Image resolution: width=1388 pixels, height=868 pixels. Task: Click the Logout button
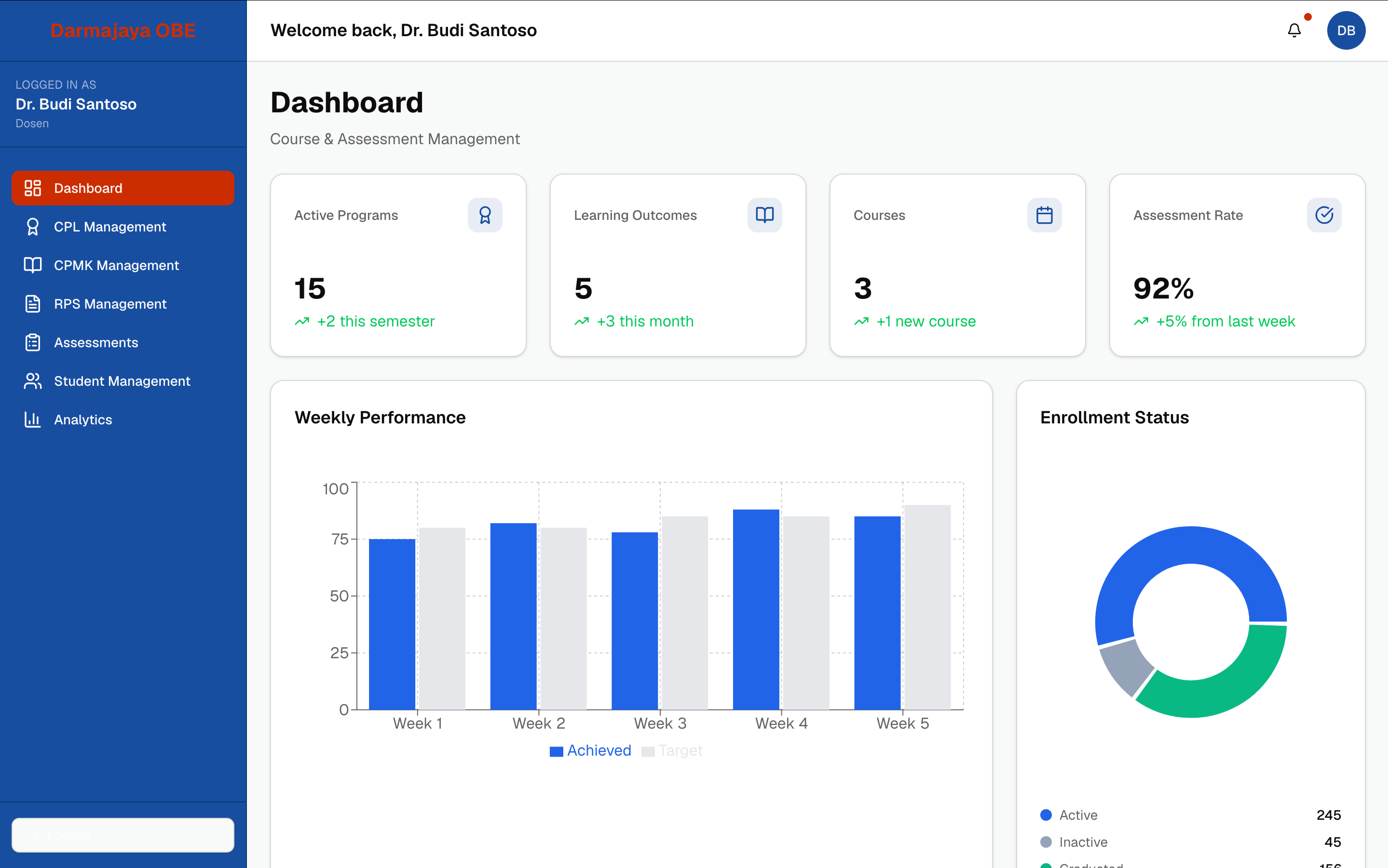coord(123,835)
